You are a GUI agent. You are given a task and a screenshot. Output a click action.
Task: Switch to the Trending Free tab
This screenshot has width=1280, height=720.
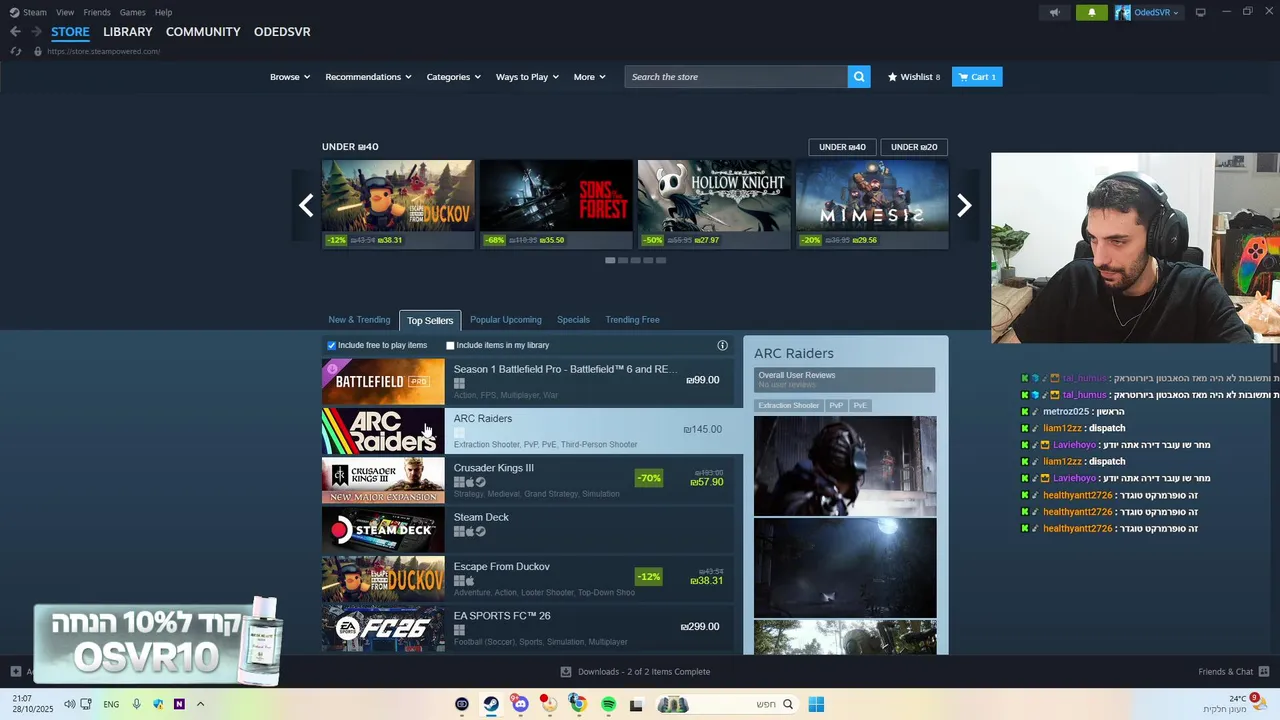(x=632, y=320)
